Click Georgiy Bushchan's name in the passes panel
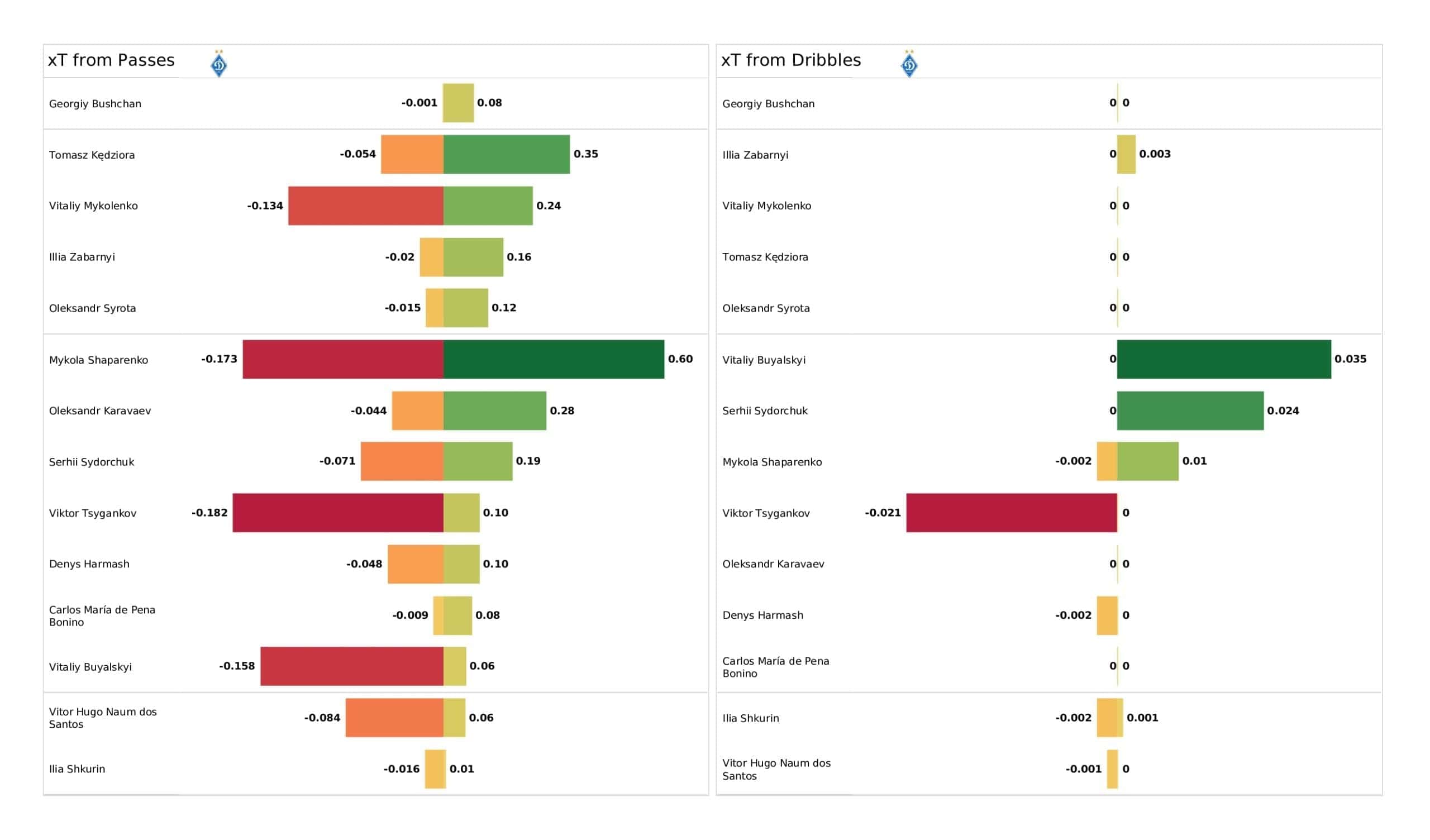The width and height of the screenshot is (1430, 840). (96, 104)
